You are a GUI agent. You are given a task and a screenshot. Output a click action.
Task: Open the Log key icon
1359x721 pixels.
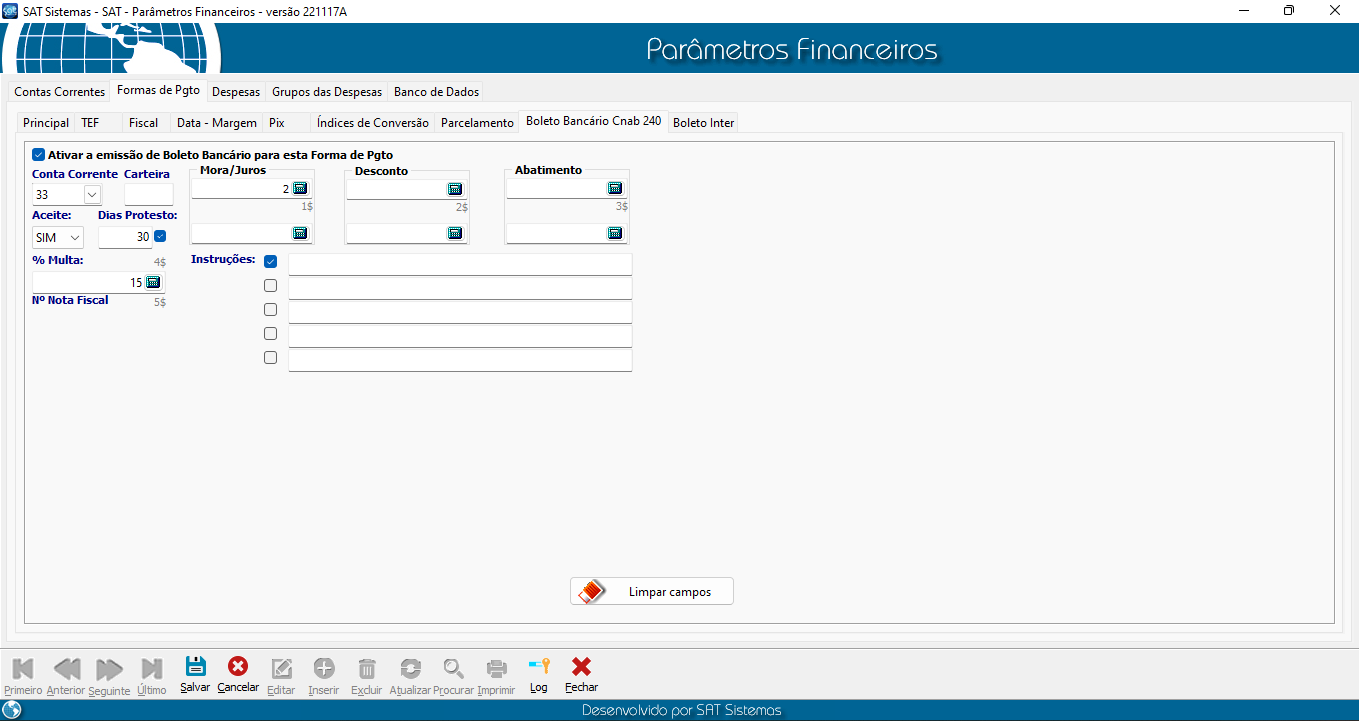(x=539, y=668)
